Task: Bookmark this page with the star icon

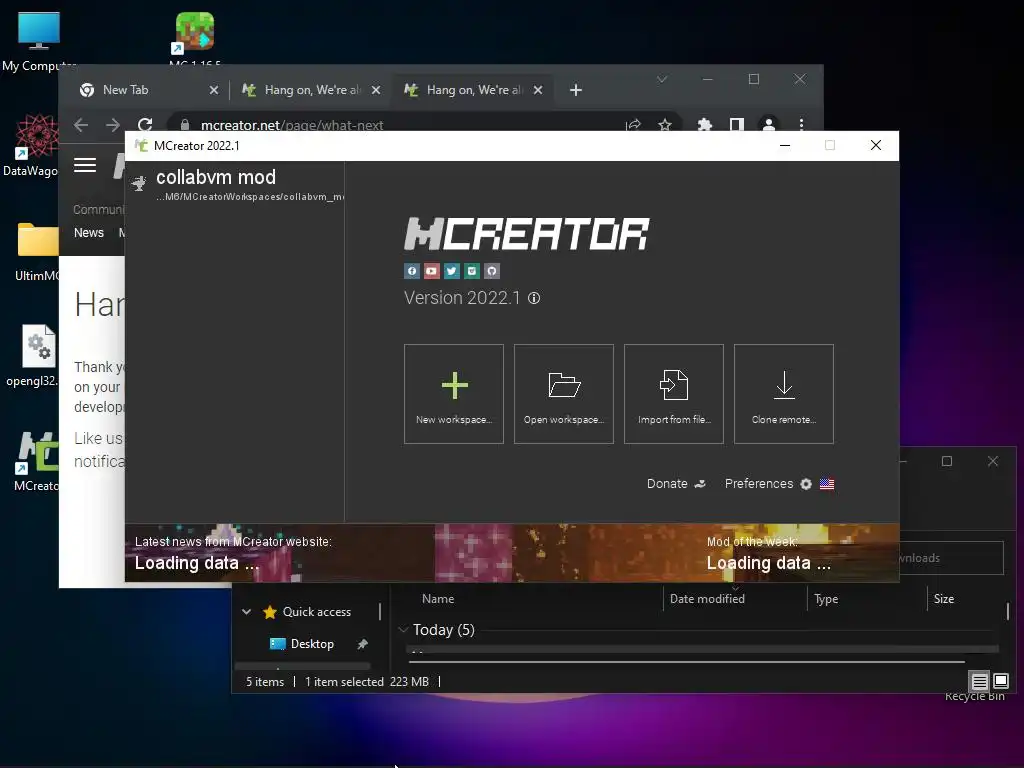Action: point(665,125)
